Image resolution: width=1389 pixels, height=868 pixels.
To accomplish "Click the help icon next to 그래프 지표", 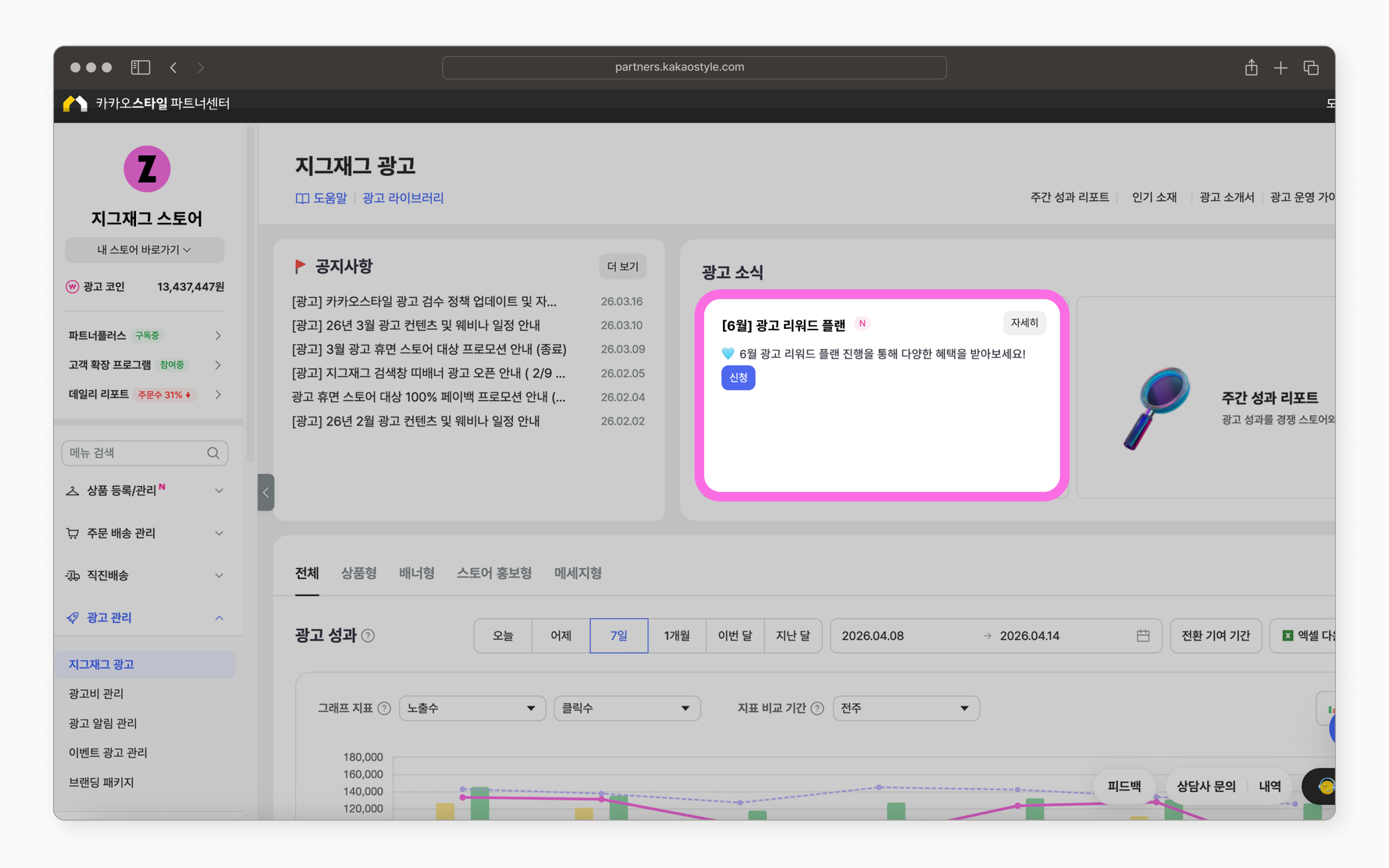I will point(384,708).
